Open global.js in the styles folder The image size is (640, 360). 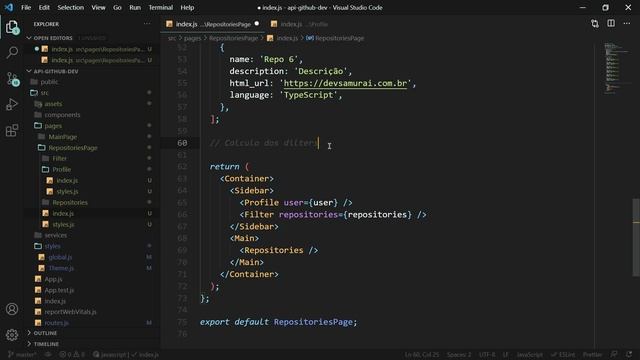[x=60, y=257]
